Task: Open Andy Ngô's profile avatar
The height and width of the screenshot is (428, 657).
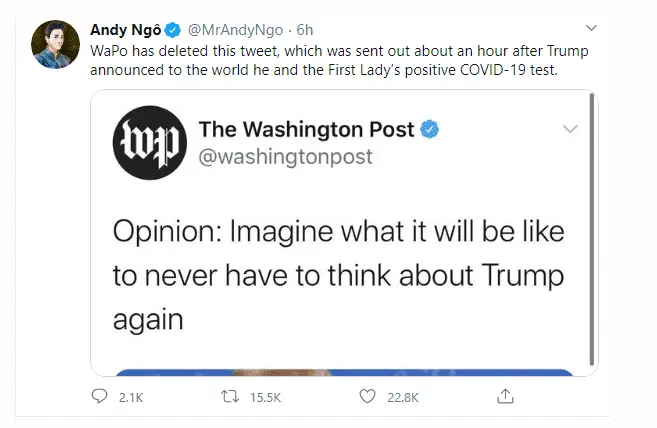Action: (55, 44)
